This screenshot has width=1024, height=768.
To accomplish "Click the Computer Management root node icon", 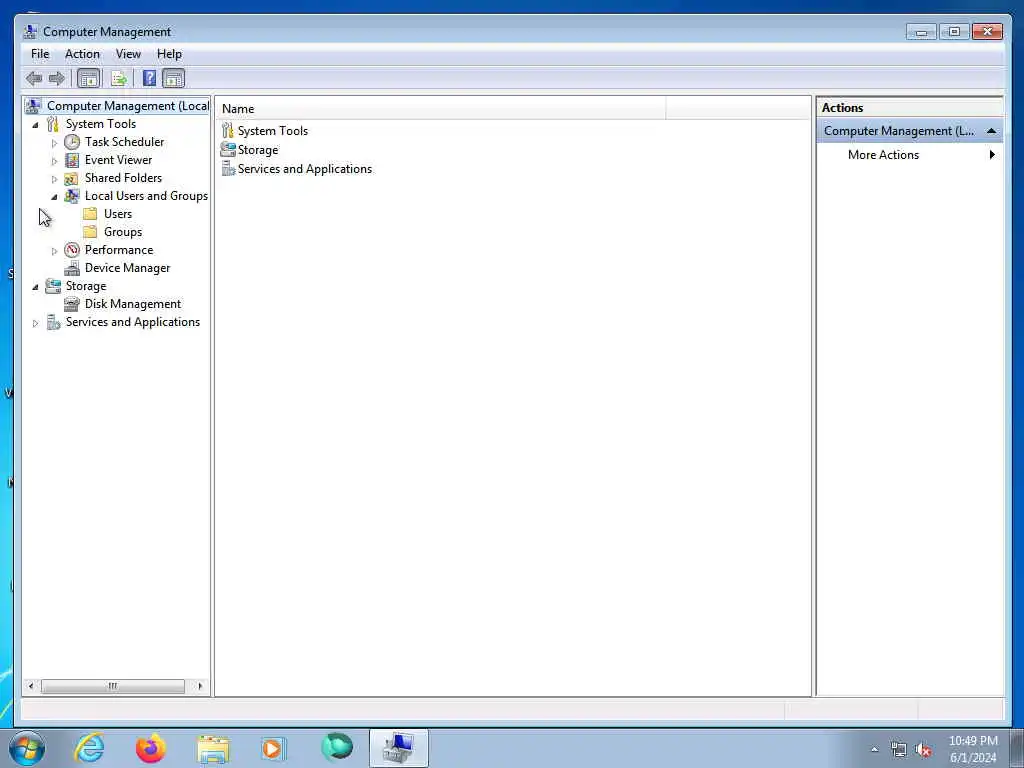I will tap(33, 106).
